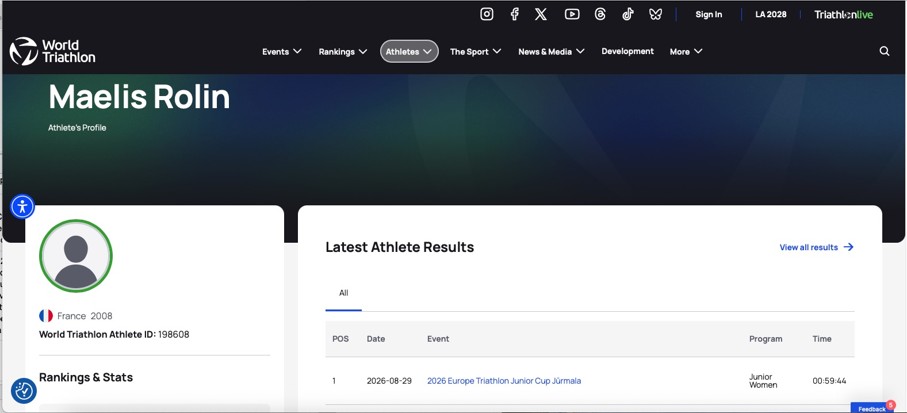Open View all results link
The image size is (907, 413).
pos(816,247)
